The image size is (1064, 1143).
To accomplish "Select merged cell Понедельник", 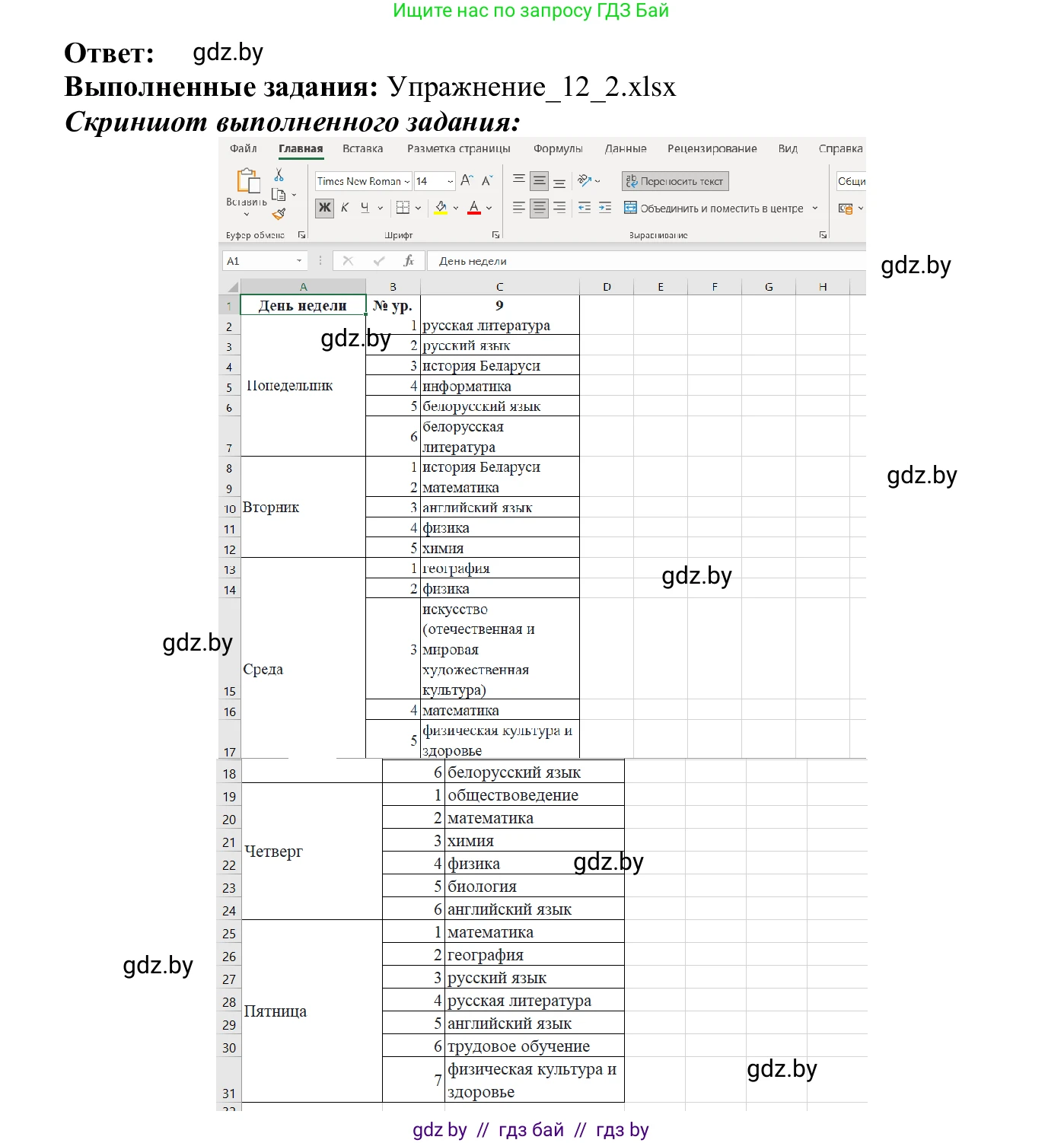I will point(303,386).
